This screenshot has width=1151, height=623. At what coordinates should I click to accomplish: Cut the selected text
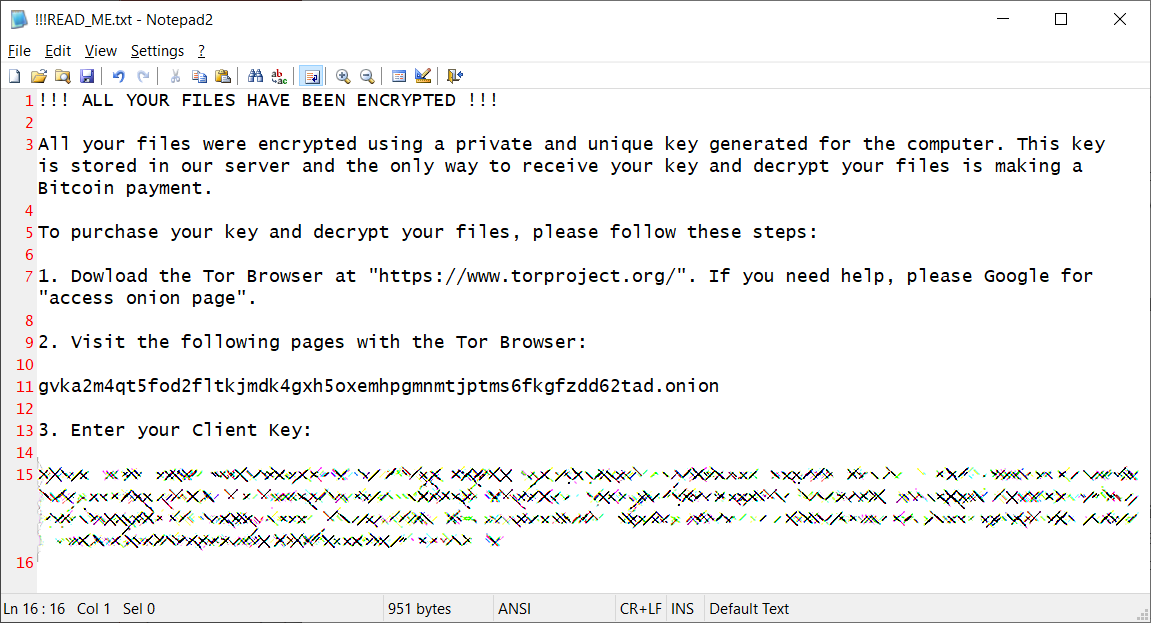(175, 75)
